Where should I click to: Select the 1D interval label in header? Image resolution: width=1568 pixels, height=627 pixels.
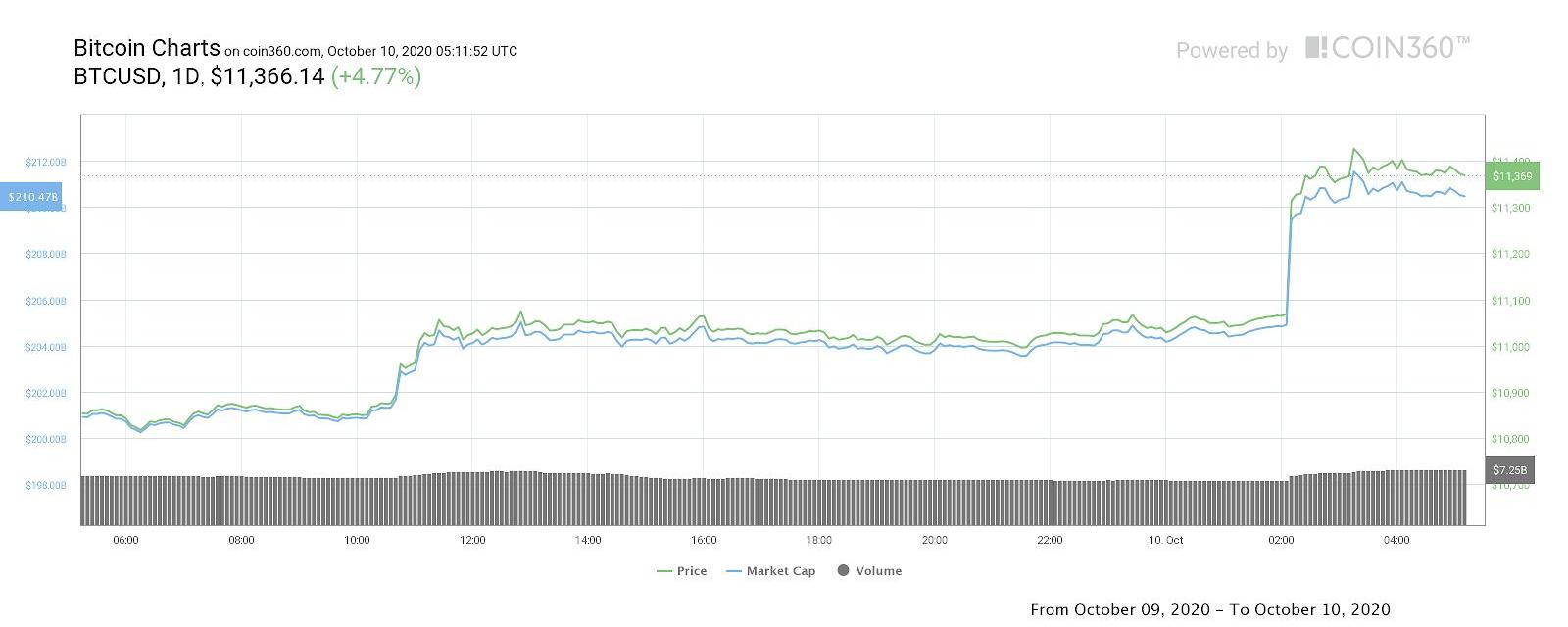tap(185, 76)
